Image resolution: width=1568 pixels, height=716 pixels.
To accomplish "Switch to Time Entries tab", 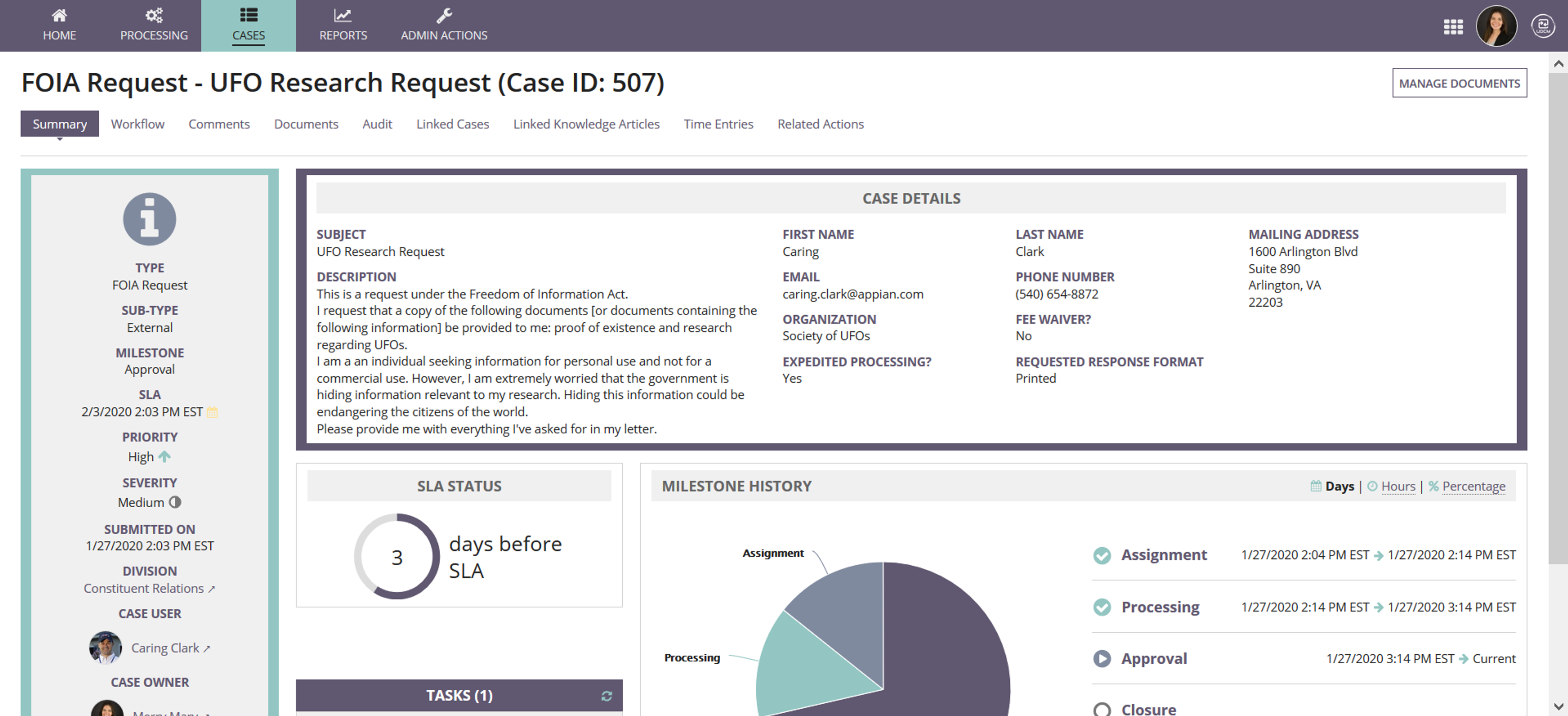I will [718, 124].
